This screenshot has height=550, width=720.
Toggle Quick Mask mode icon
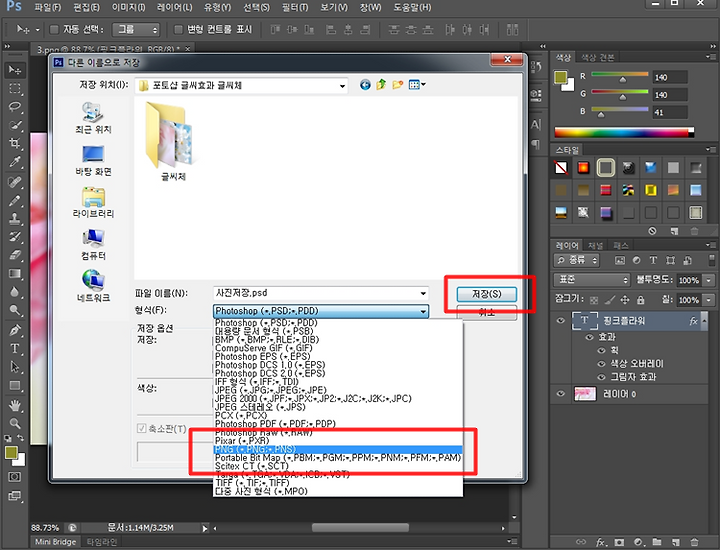15,477
